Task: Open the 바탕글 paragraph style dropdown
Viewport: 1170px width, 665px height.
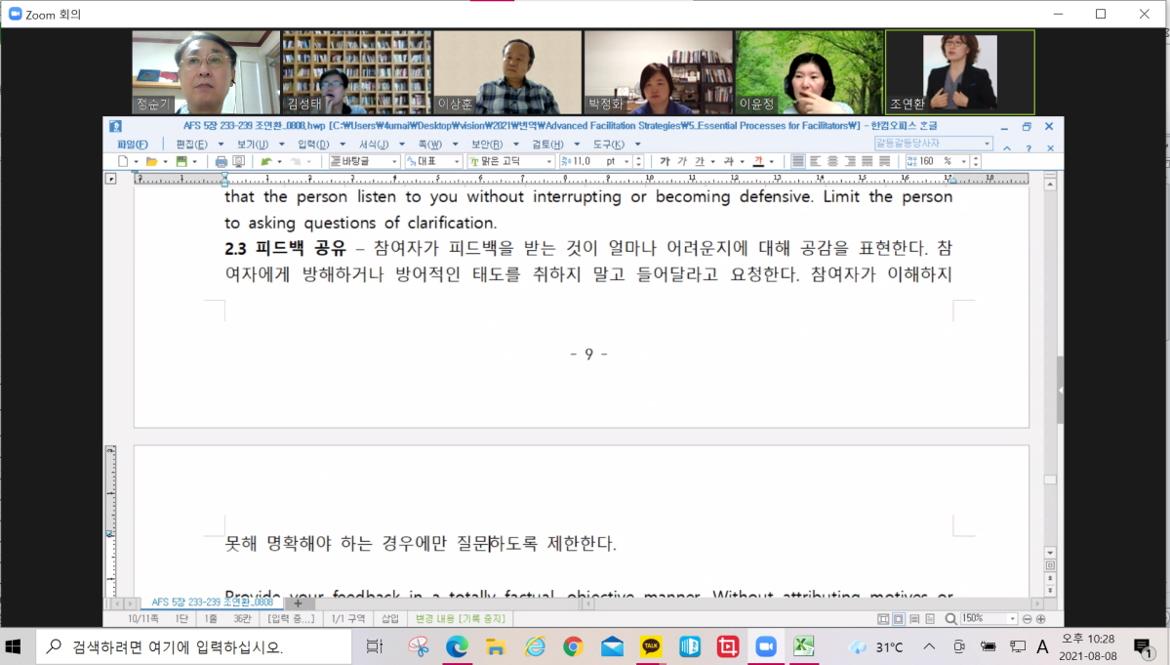Action: click(x=365, y=160)
